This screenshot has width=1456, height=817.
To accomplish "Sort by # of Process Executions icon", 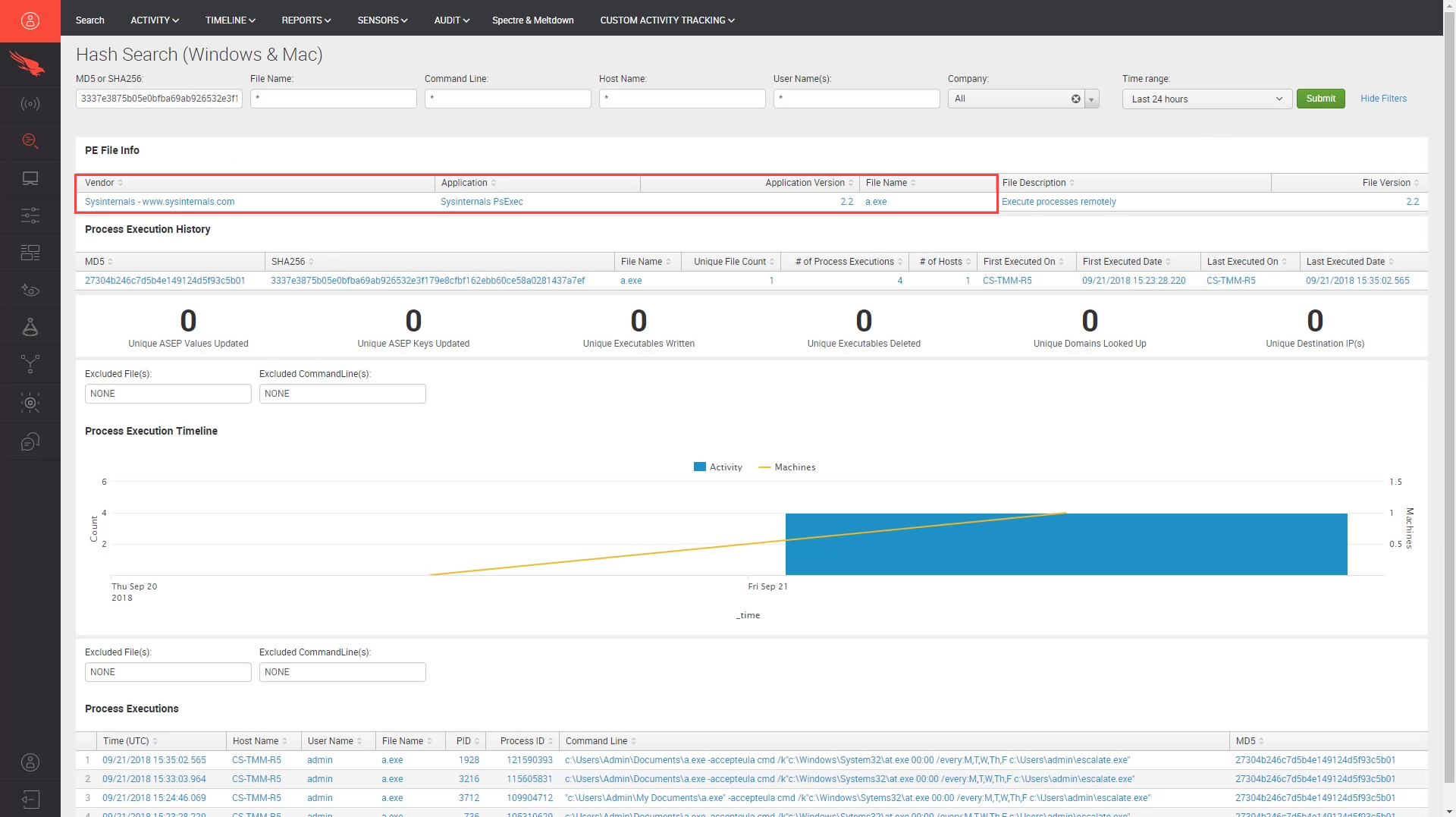I will (900, 262).
